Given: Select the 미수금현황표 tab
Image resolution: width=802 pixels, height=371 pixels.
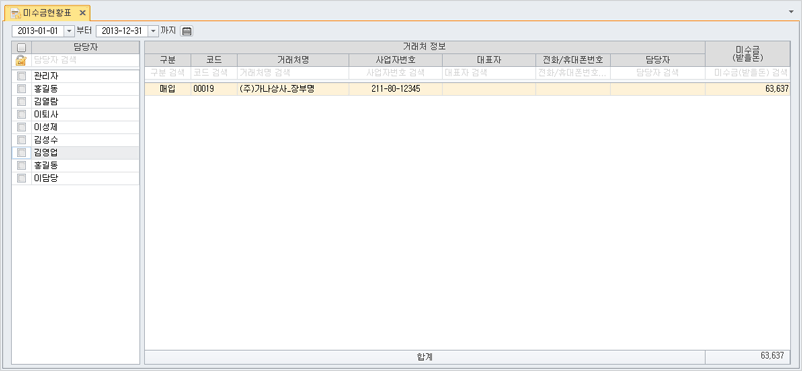Looking at the screenshot, I should 47,13.
